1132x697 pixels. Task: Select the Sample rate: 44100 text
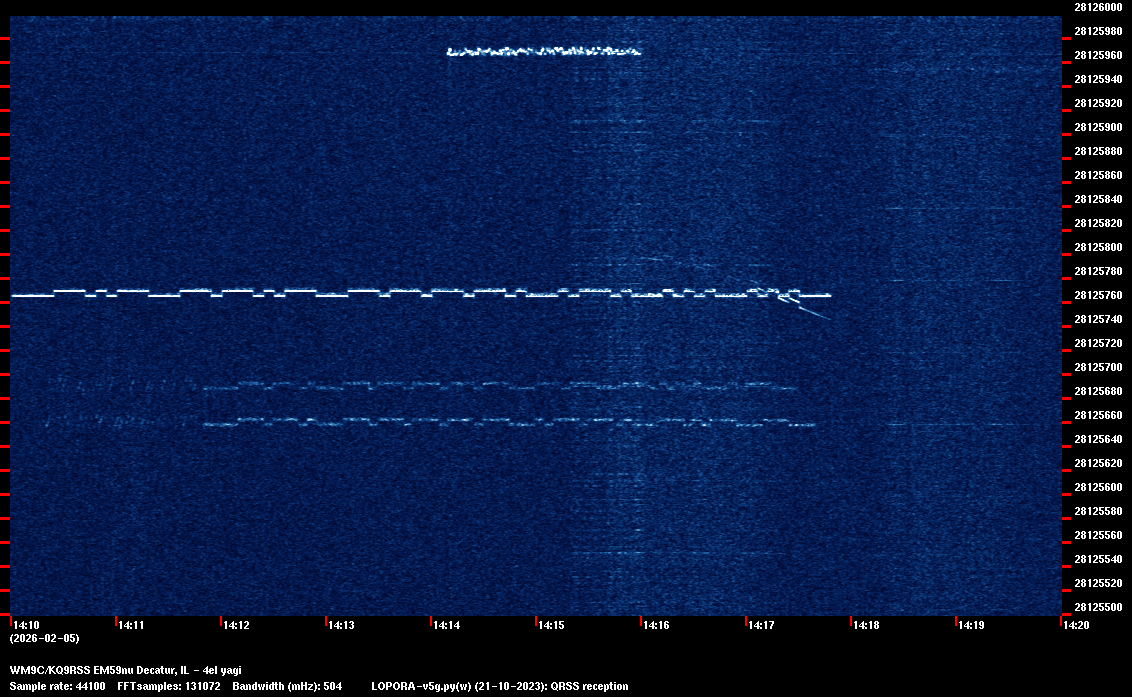(x=51, y=686)
